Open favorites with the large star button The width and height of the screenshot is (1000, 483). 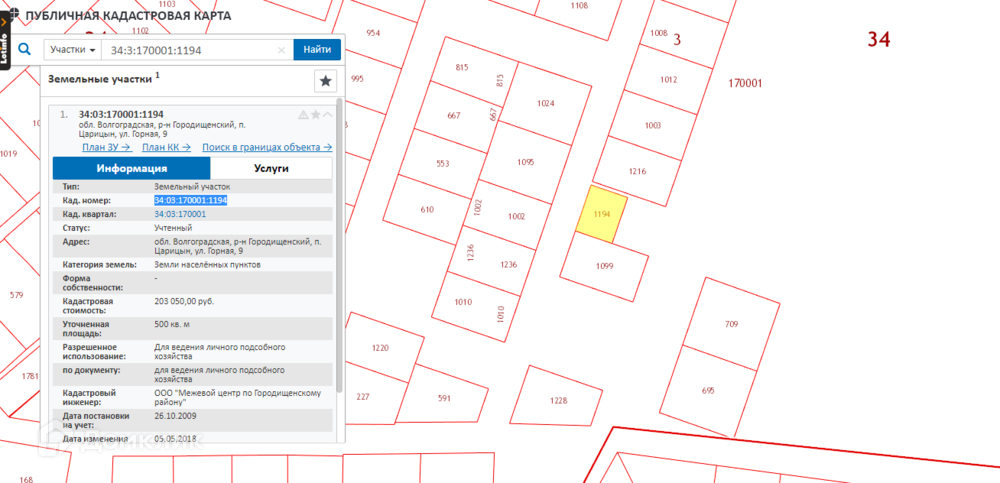click(x=325, y=81)
